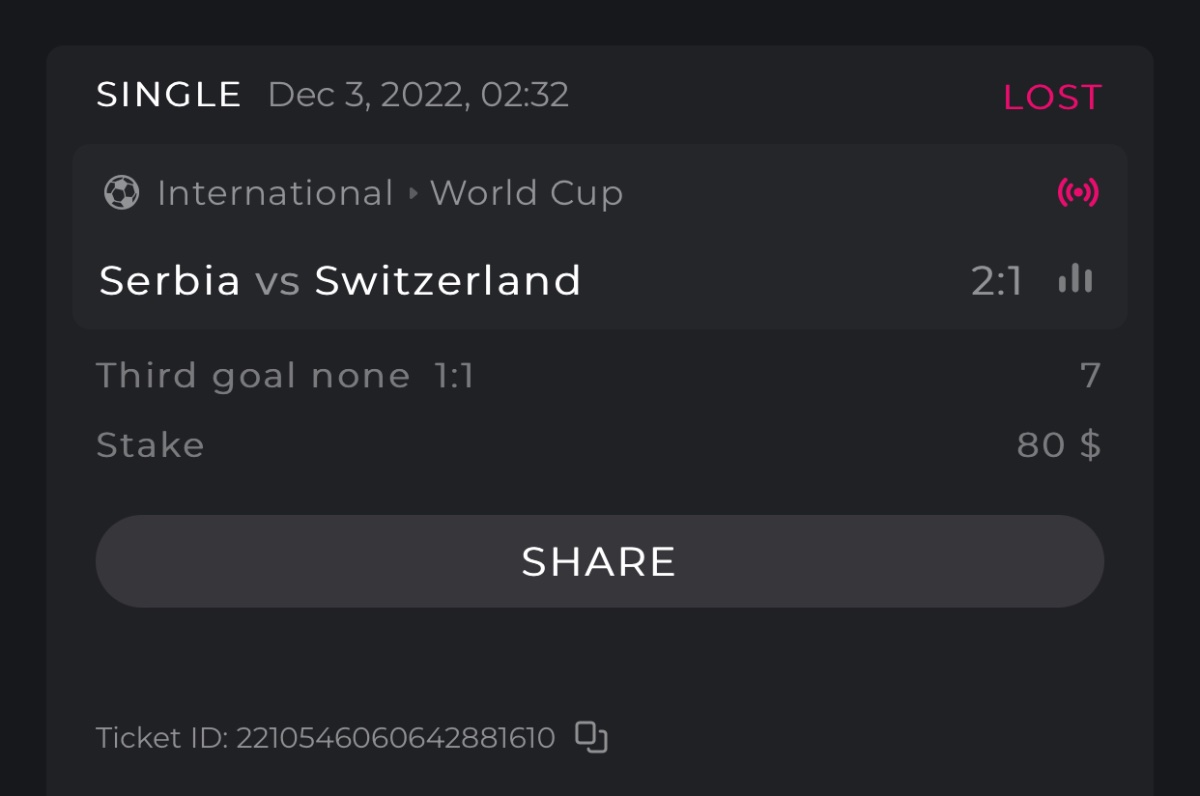Open match statistics bar chart icon
This screenshot has width=1200, height=796.
[1075, 280]
